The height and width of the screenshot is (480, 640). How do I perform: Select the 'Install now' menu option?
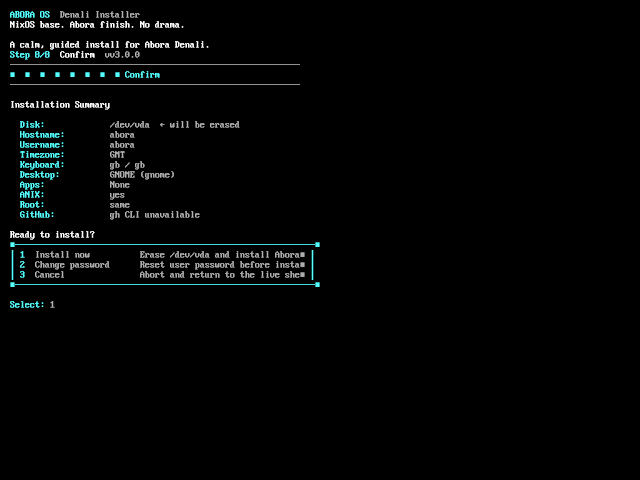(x=62, y=255)
